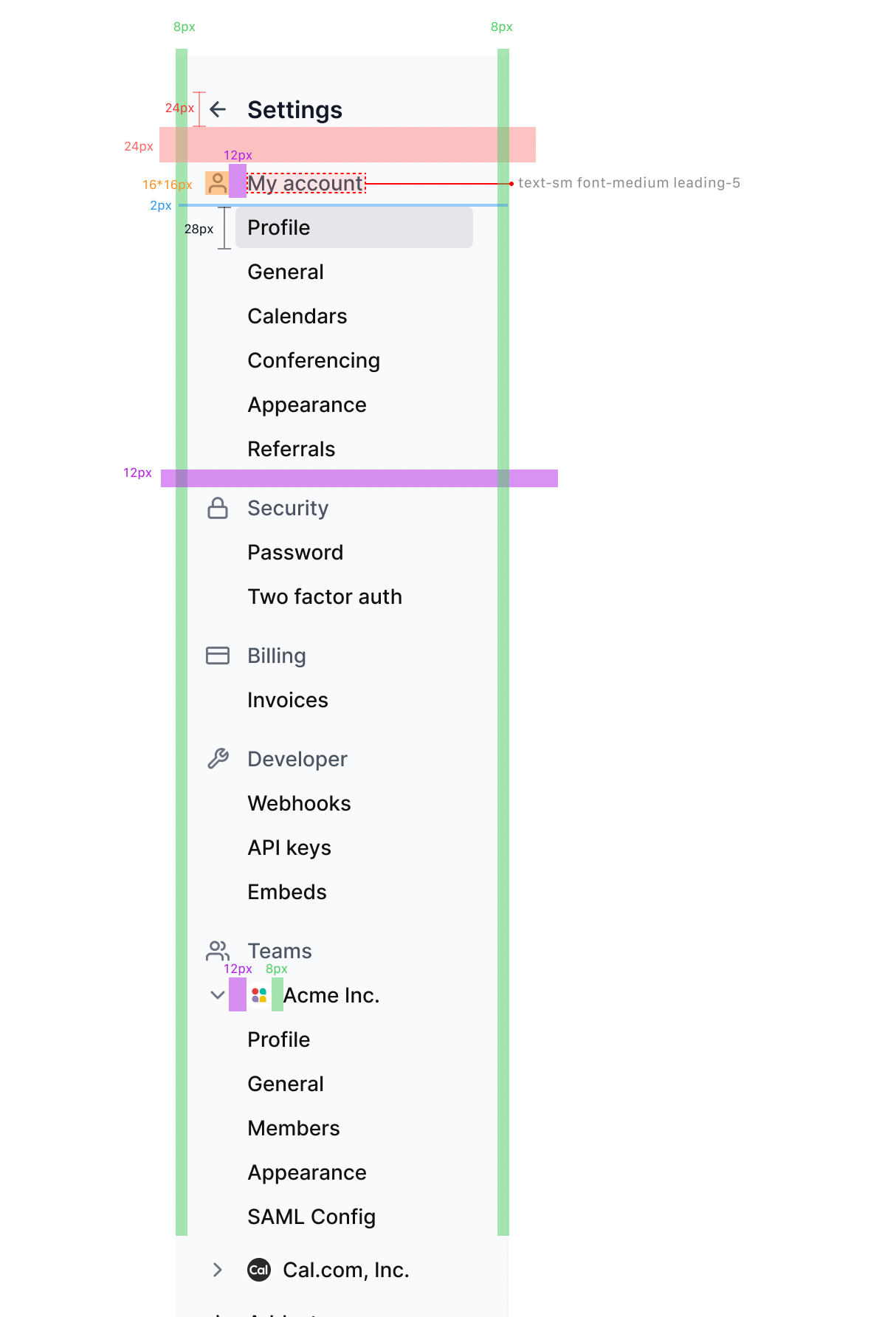
Task: Select SAML Config under Acme Inc.
Action: pos(311,1217)
